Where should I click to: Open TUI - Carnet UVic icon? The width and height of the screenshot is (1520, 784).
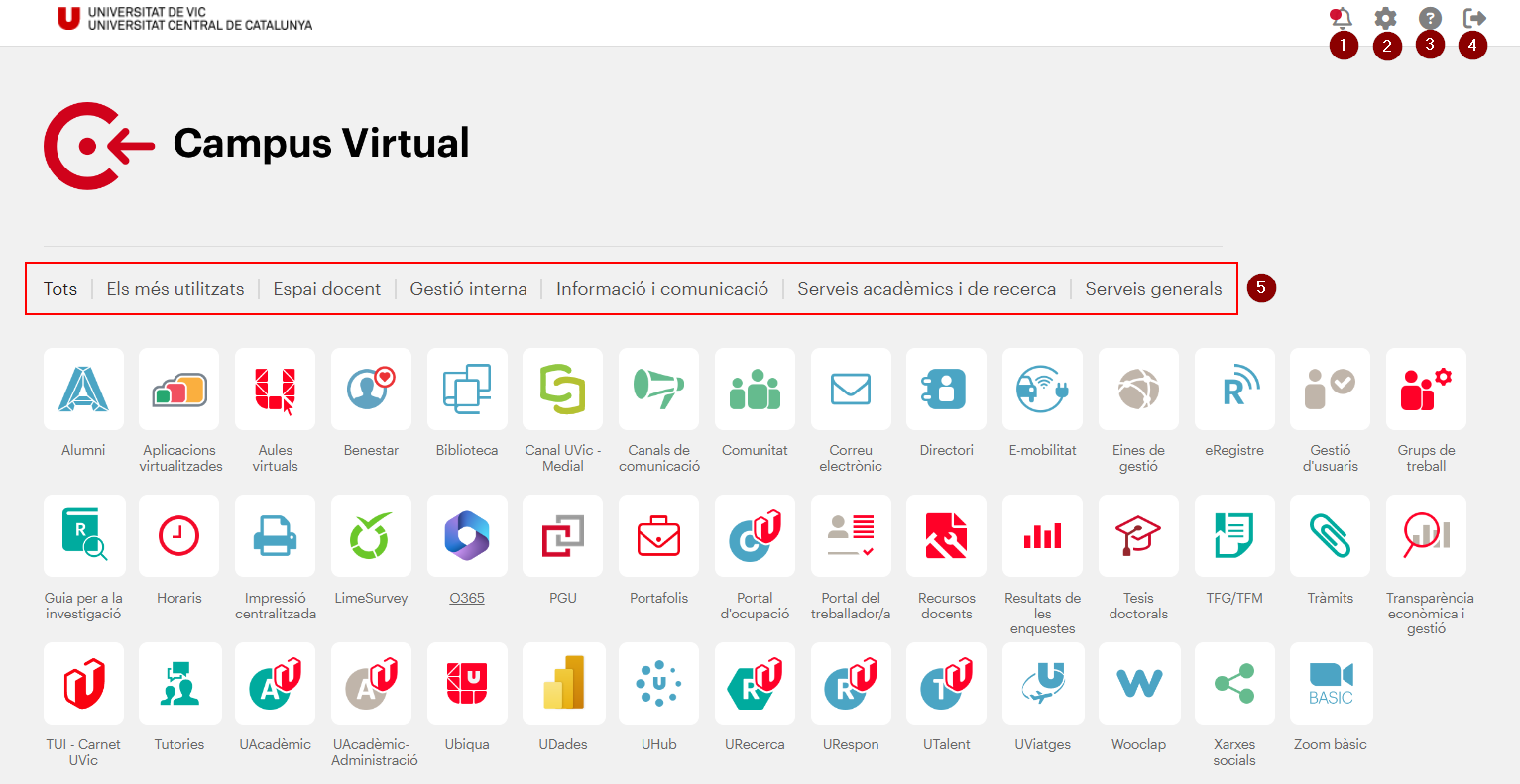coord(83,683)
